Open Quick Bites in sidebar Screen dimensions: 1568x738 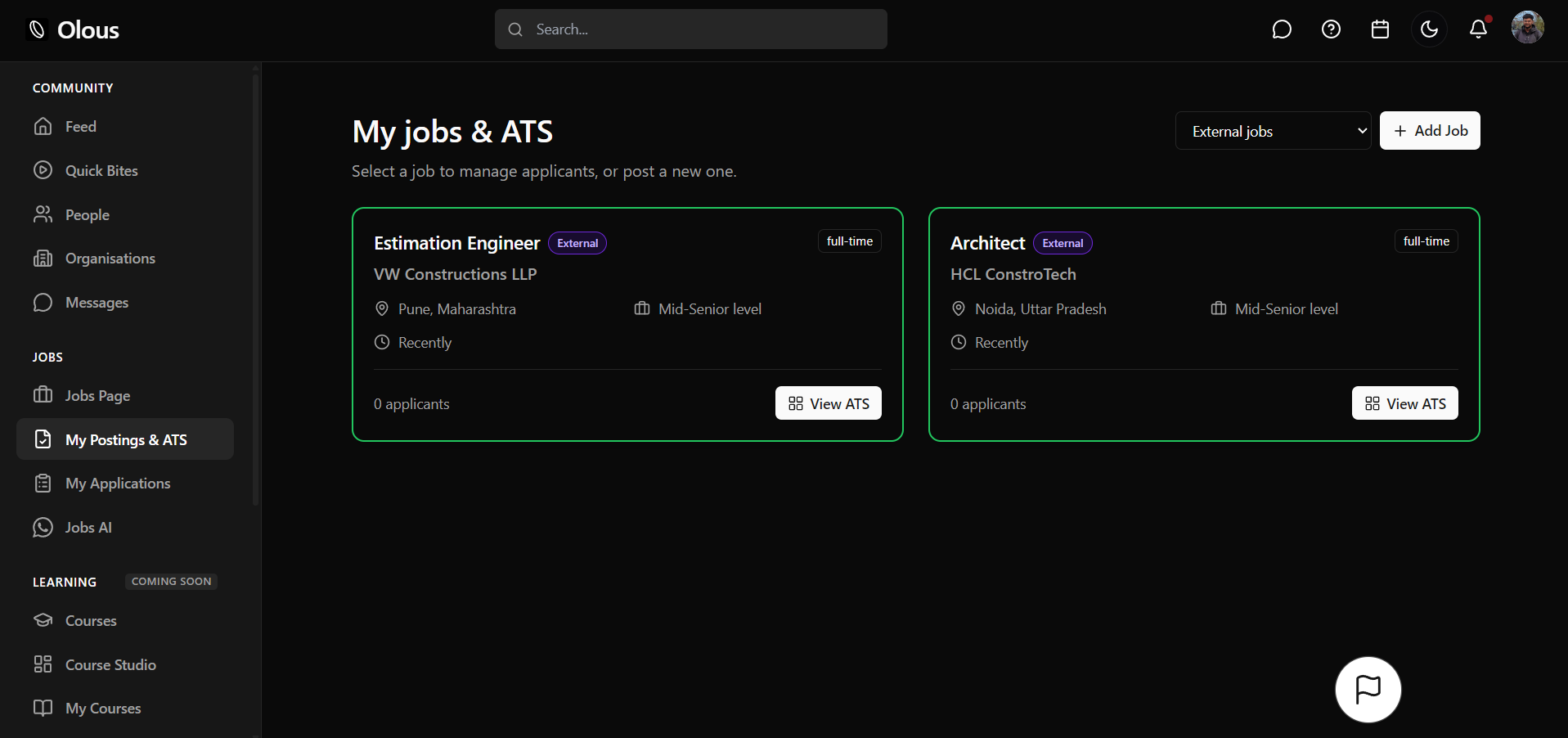(x=125, y=171)
